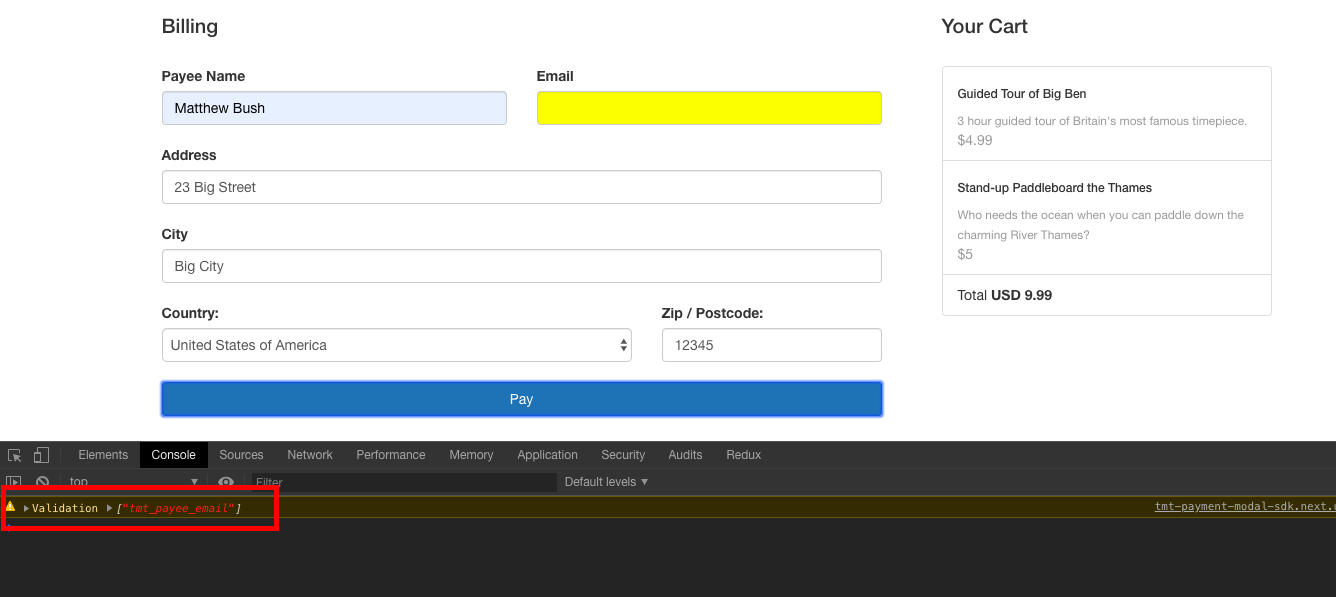This screenshot has height=597, width=1336.
Task: Switch to the Network tab
Action: 309,455
